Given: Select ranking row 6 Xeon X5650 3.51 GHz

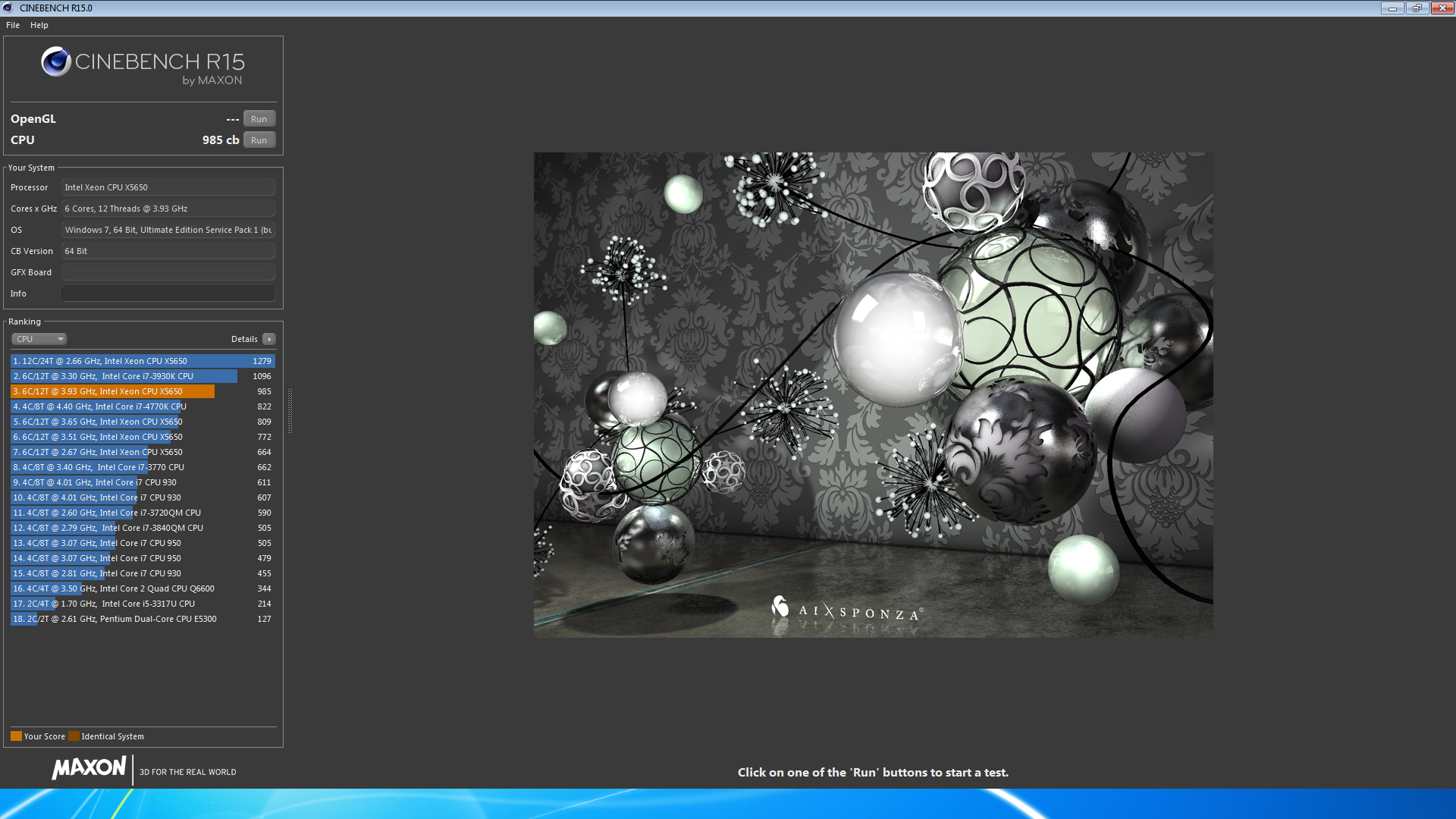Looking at the screenshot, I should 143,437.
